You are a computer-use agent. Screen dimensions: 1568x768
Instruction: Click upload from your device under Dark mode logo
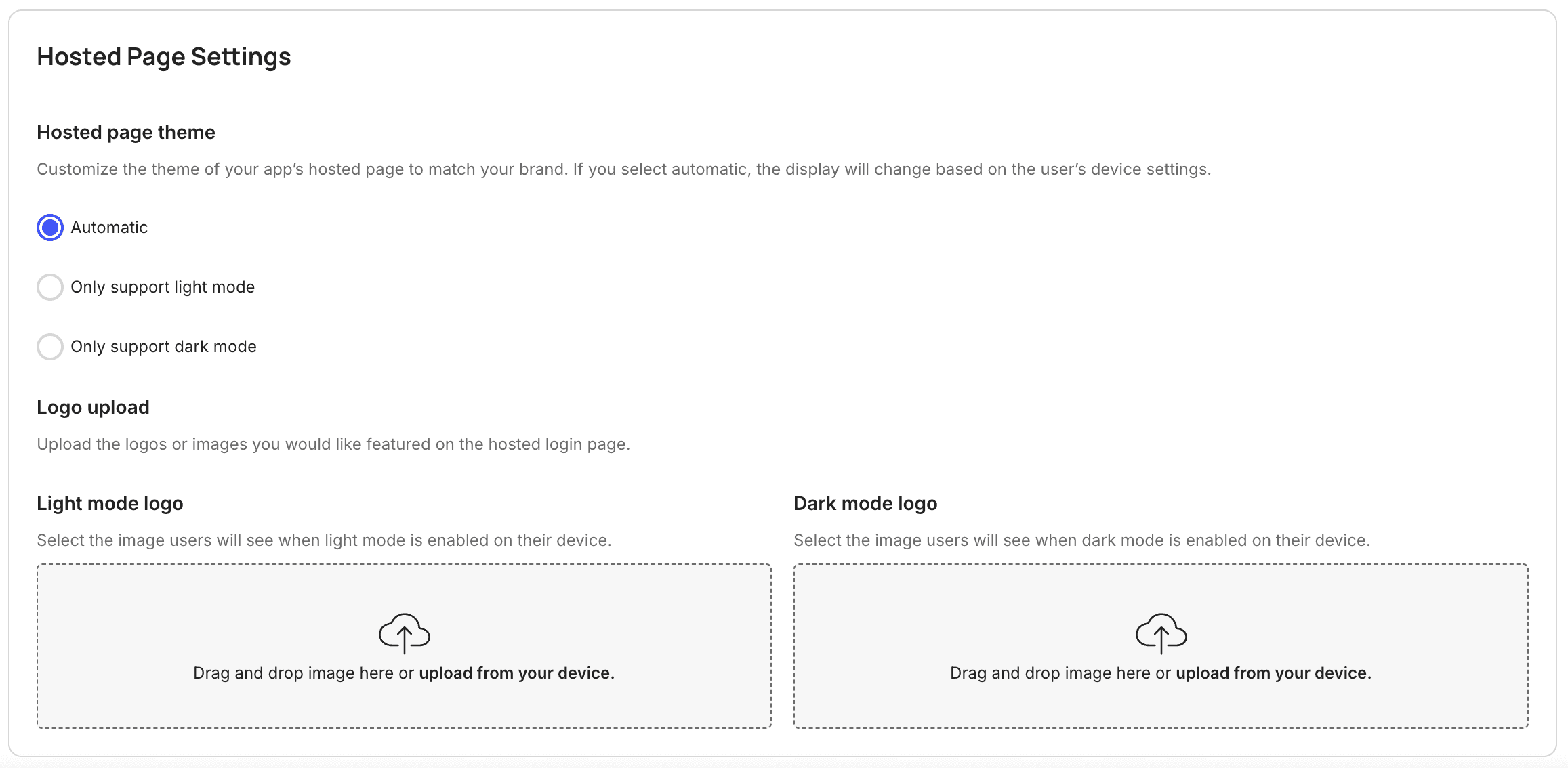click(x=1273, y=673)
